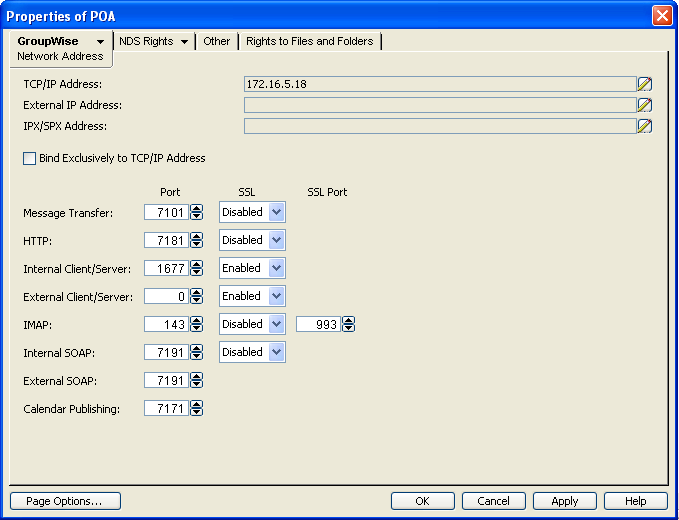Click the Internal Client/Server port field 1677
Viewport: 679px width, 520px height.
tap(167, 268)
